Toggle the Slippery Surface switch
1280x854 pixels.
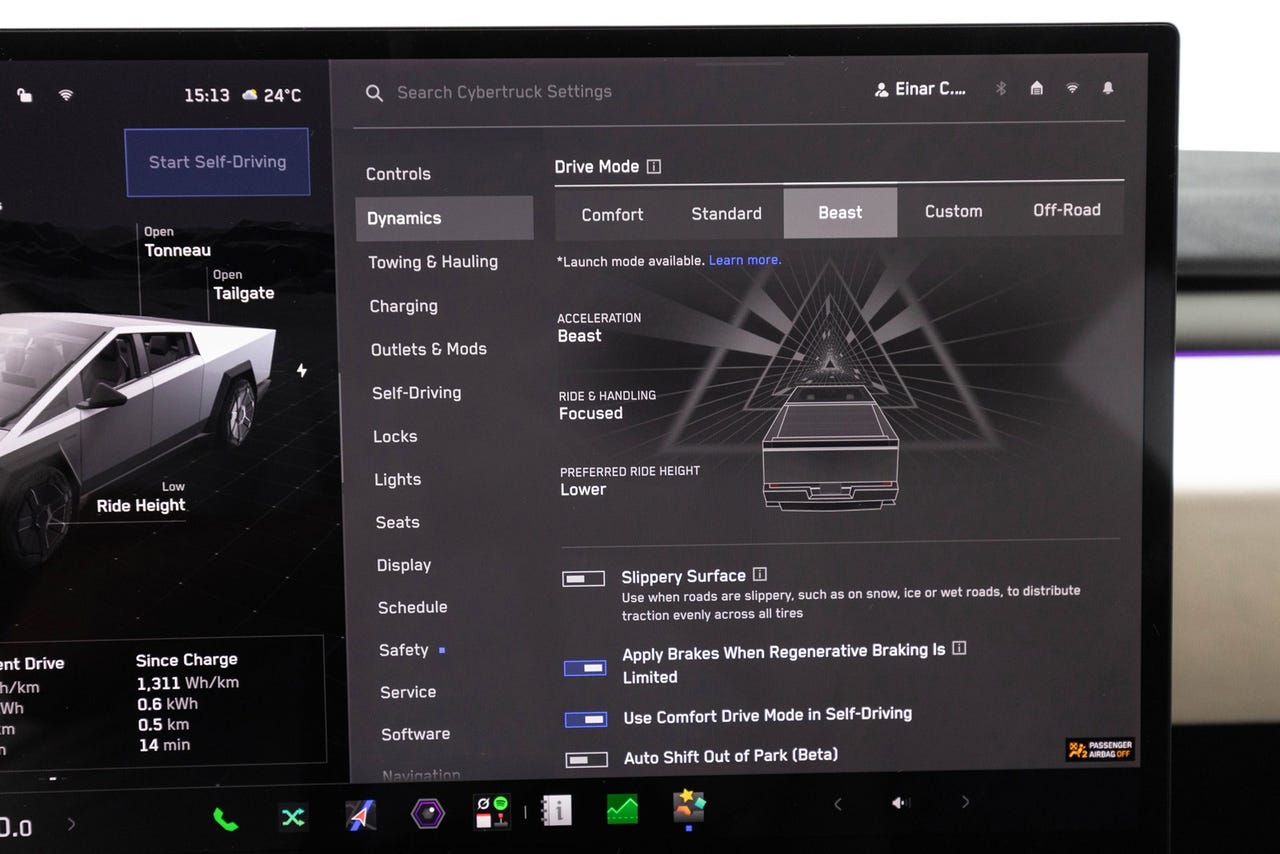point(584,578)
